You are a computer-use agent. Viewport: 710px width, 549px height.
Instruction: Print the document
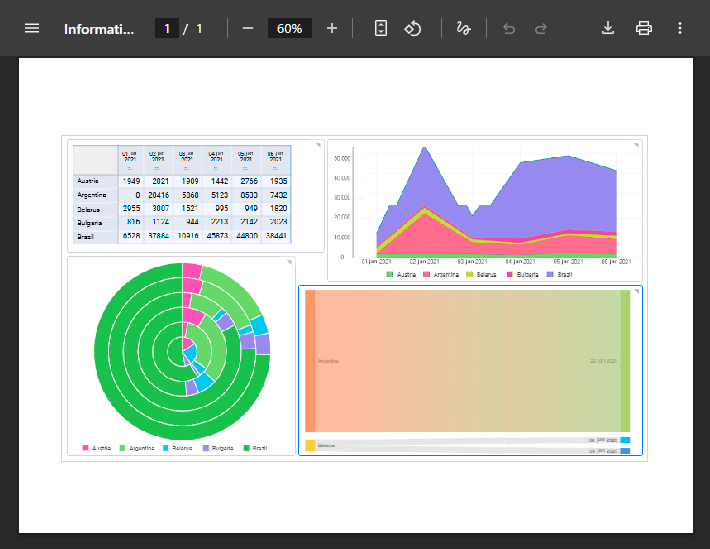pyautogui.click(x=644, y=28)
